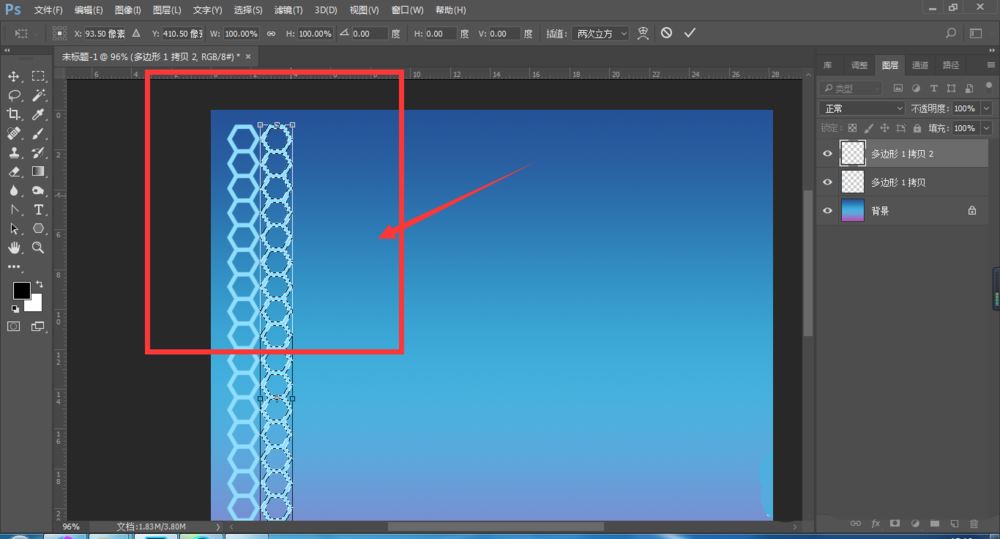This screenshot has height=539, width=1000.
Task: Open the interpolation dropdown
Action: pos(600,33)
